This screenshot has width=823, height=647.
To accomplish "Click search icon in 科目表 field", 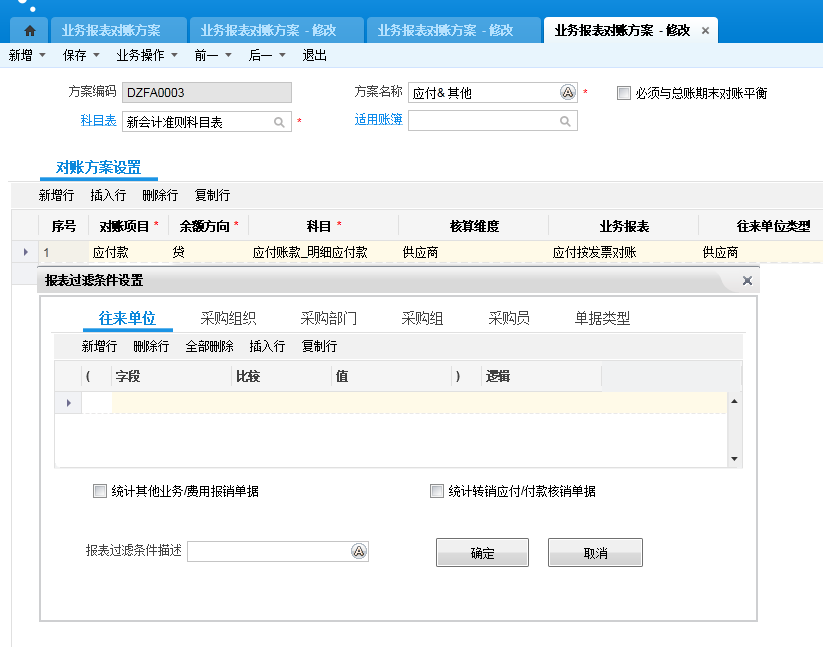I will click(x=280, y=122).
